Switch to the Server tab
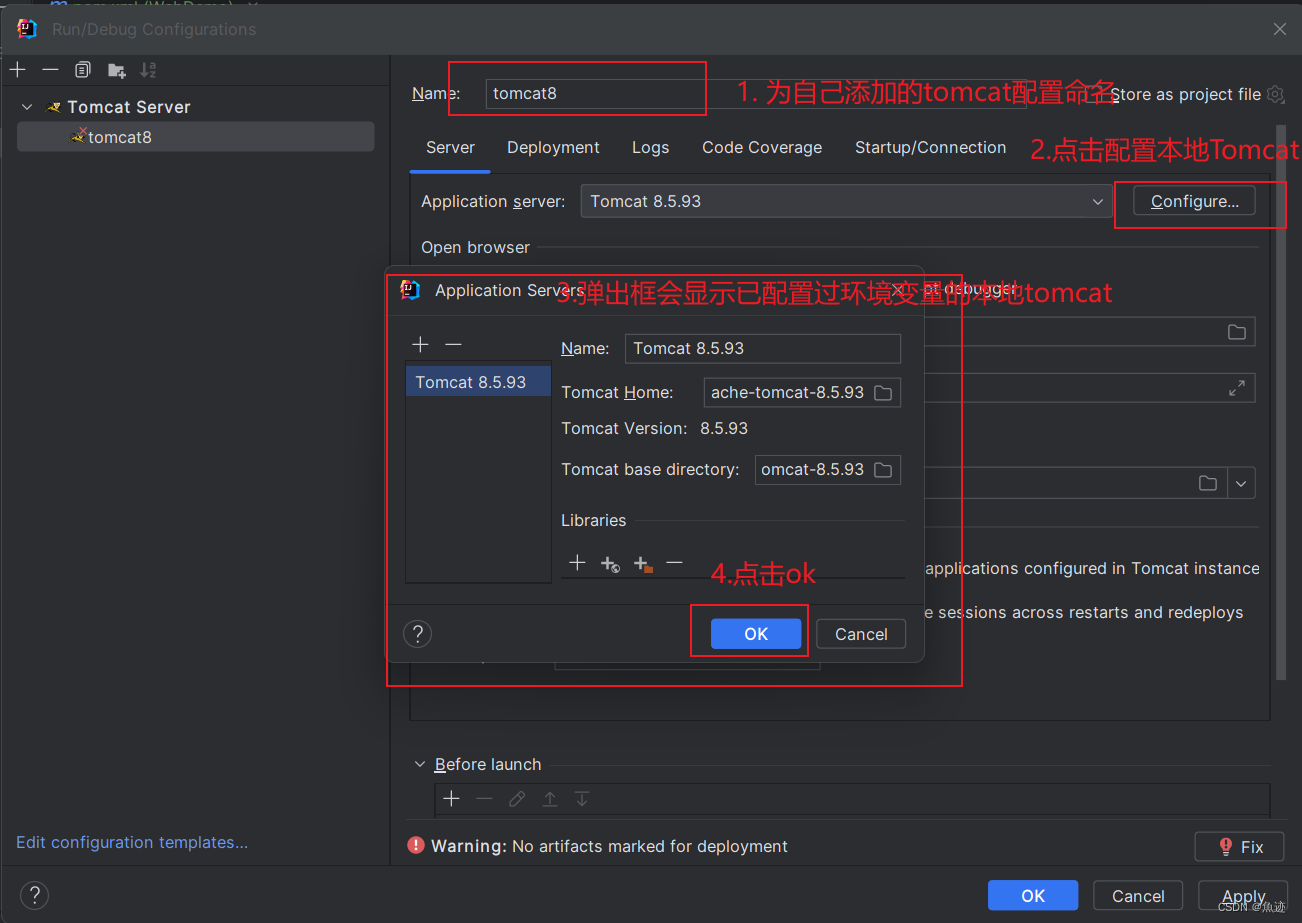The width and height of the screenshot is (1302, 923). (x=450, y=148)
